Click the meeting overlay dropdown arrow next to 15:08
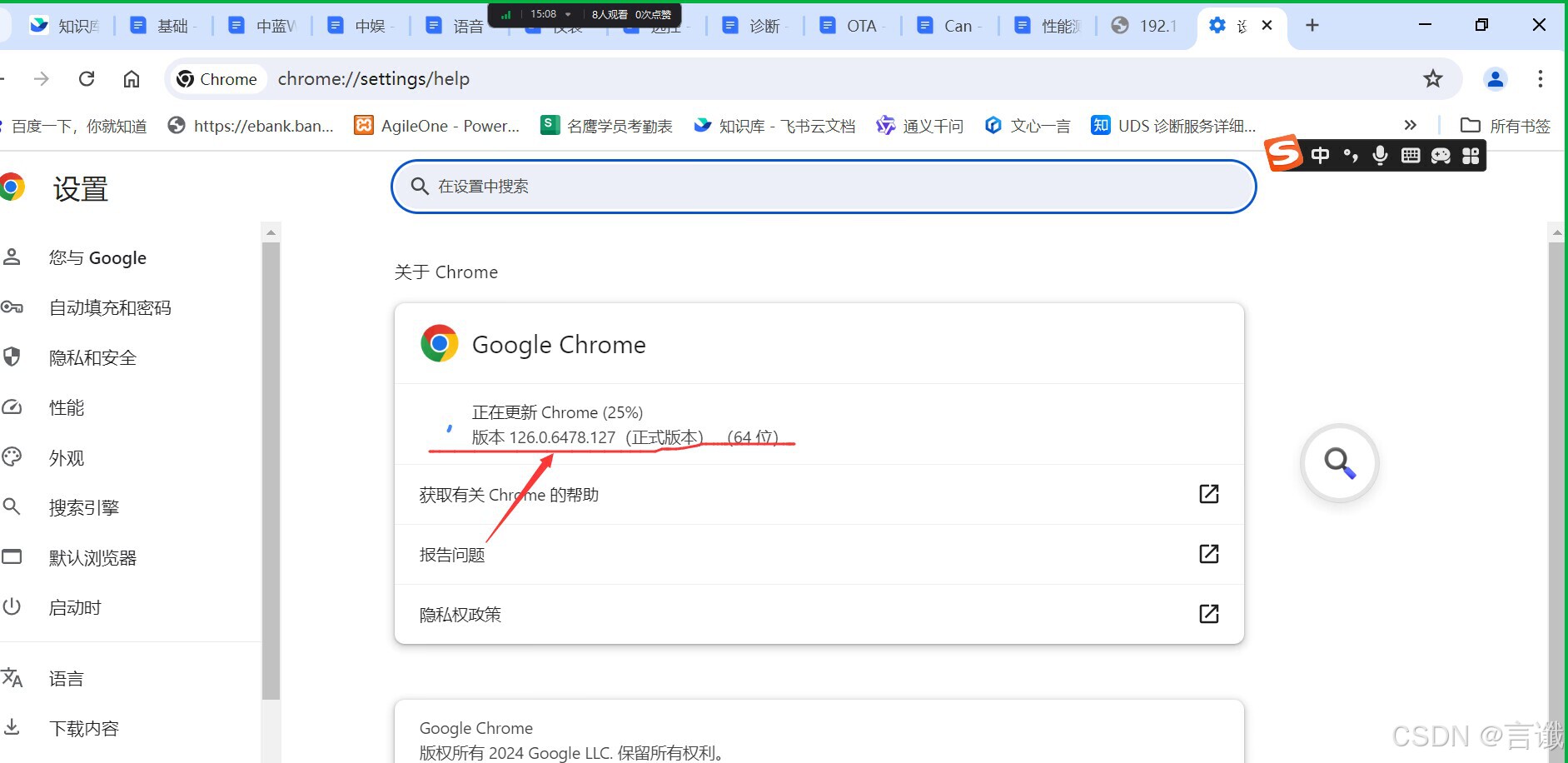 tap(569, 14)
